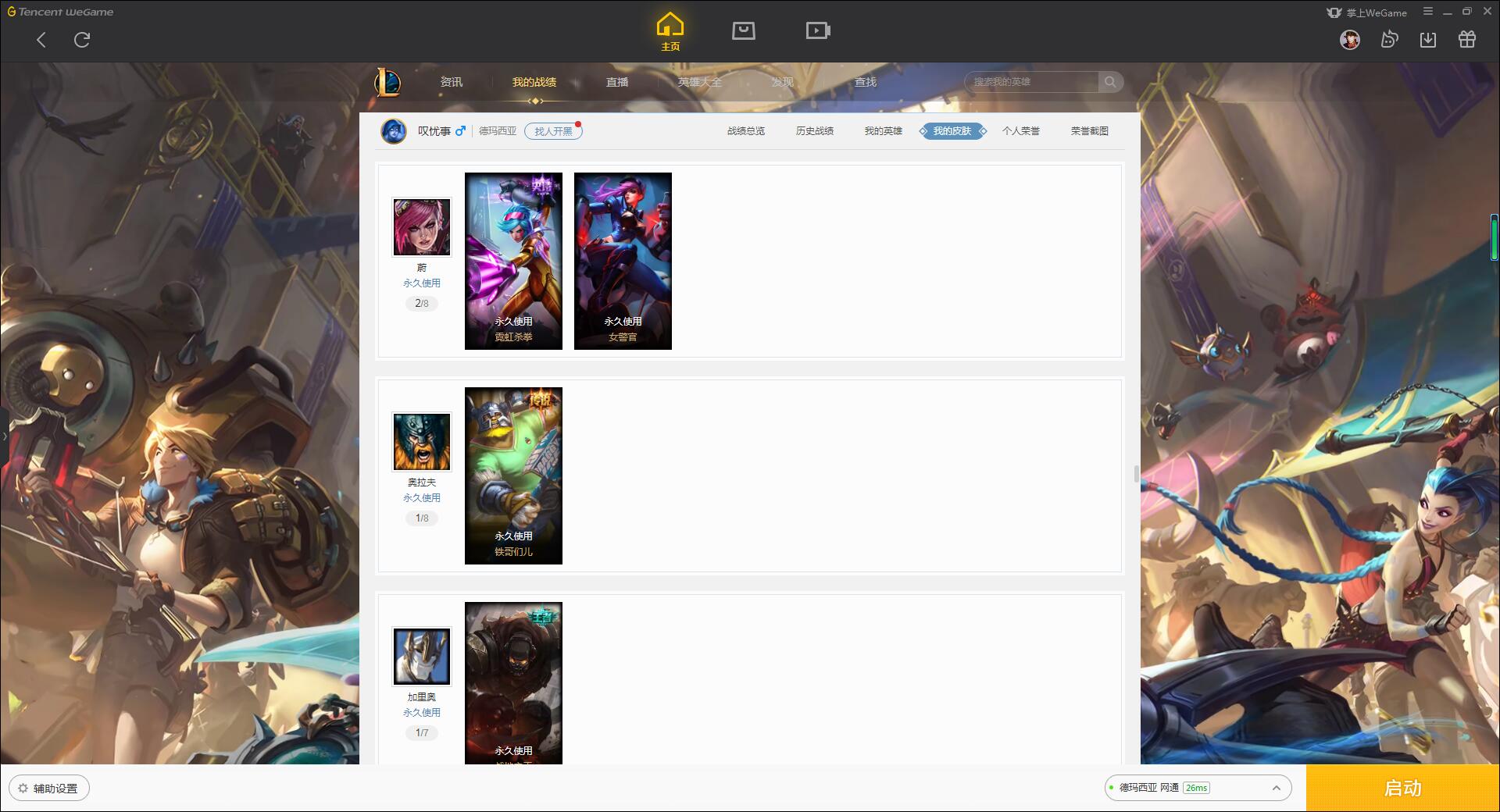
Task: Open the 铁哥们儿 skin card
Action: click(513, 475)
